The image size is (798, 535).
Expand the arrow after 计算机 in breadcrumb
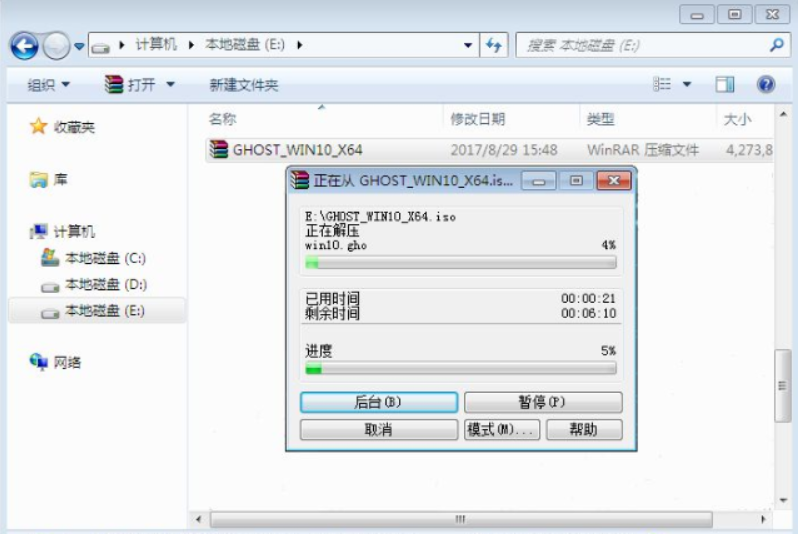(191, 45)
